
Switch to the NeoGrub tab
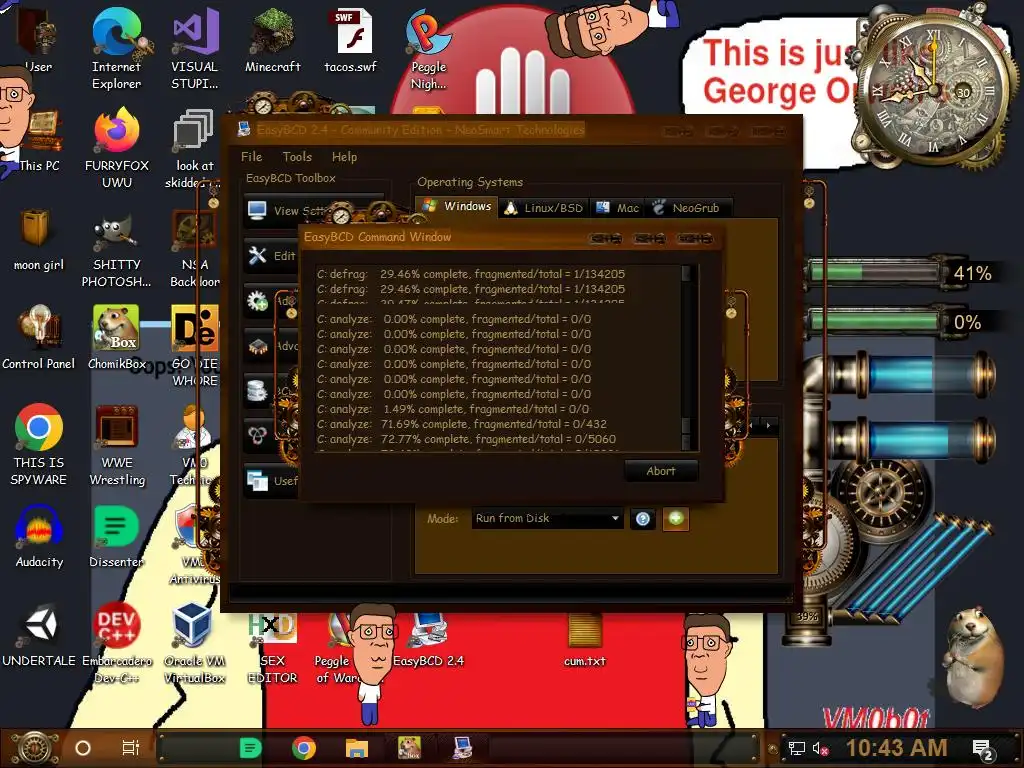pos(687,208)
